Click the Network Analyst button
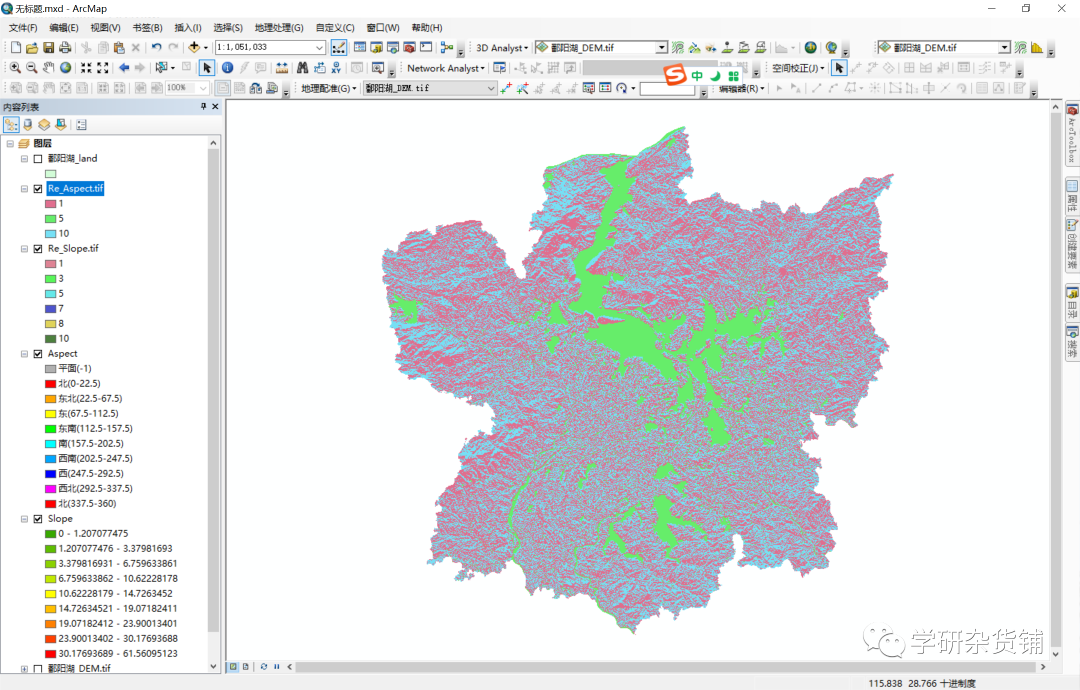This screenshot has width=1080, height=690. tap(444, 68)
